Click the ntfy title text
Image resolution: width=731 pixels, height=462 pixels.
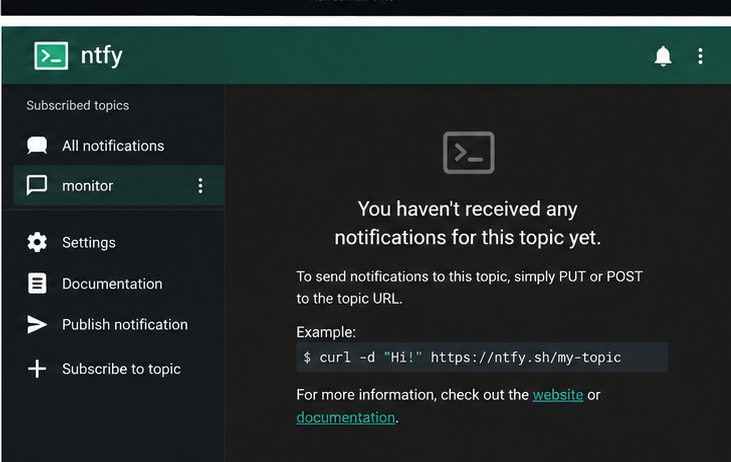pos(102,56)
